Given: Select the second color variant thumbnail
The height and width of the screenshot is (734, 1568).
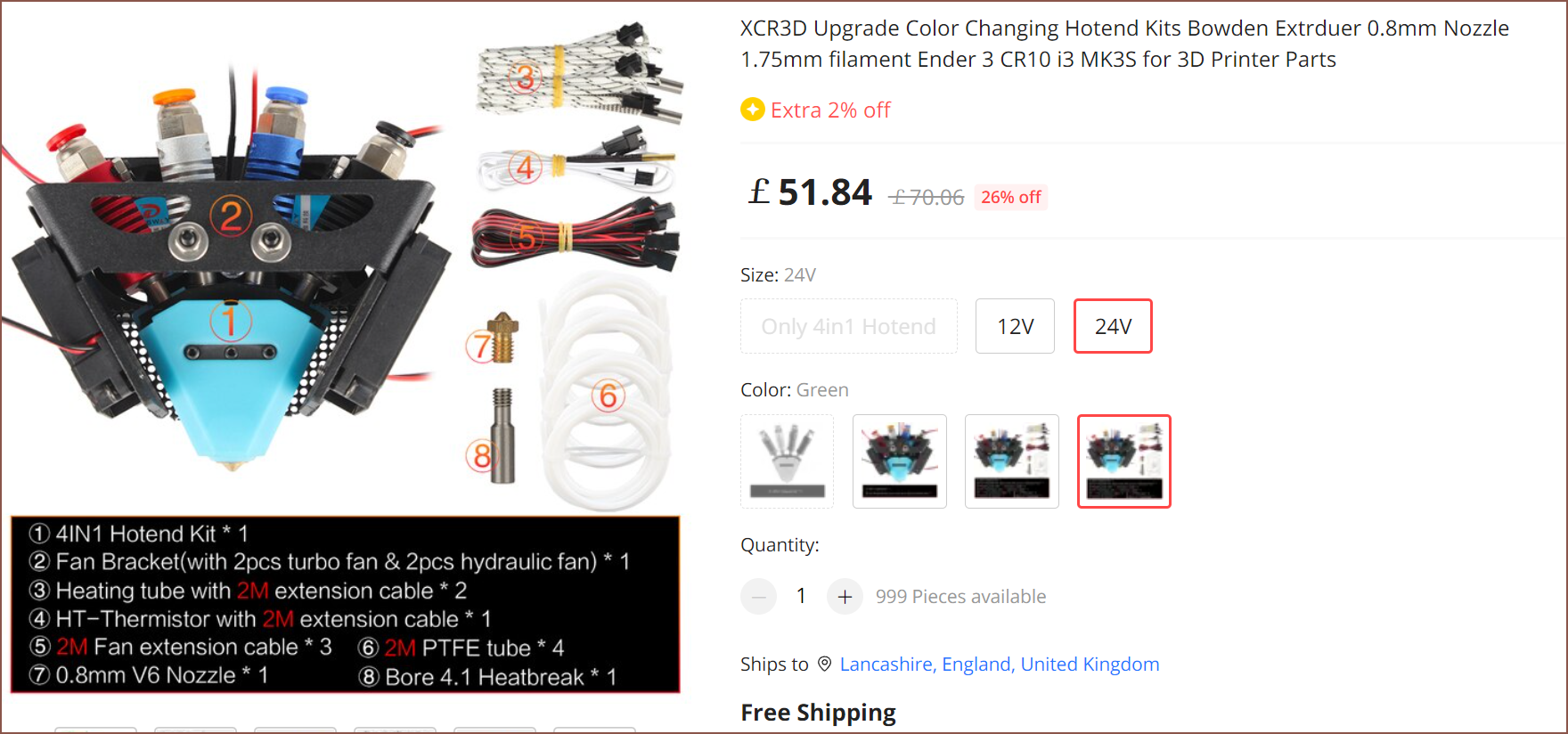Looking at the screenshot, I should tap(900, 461).
